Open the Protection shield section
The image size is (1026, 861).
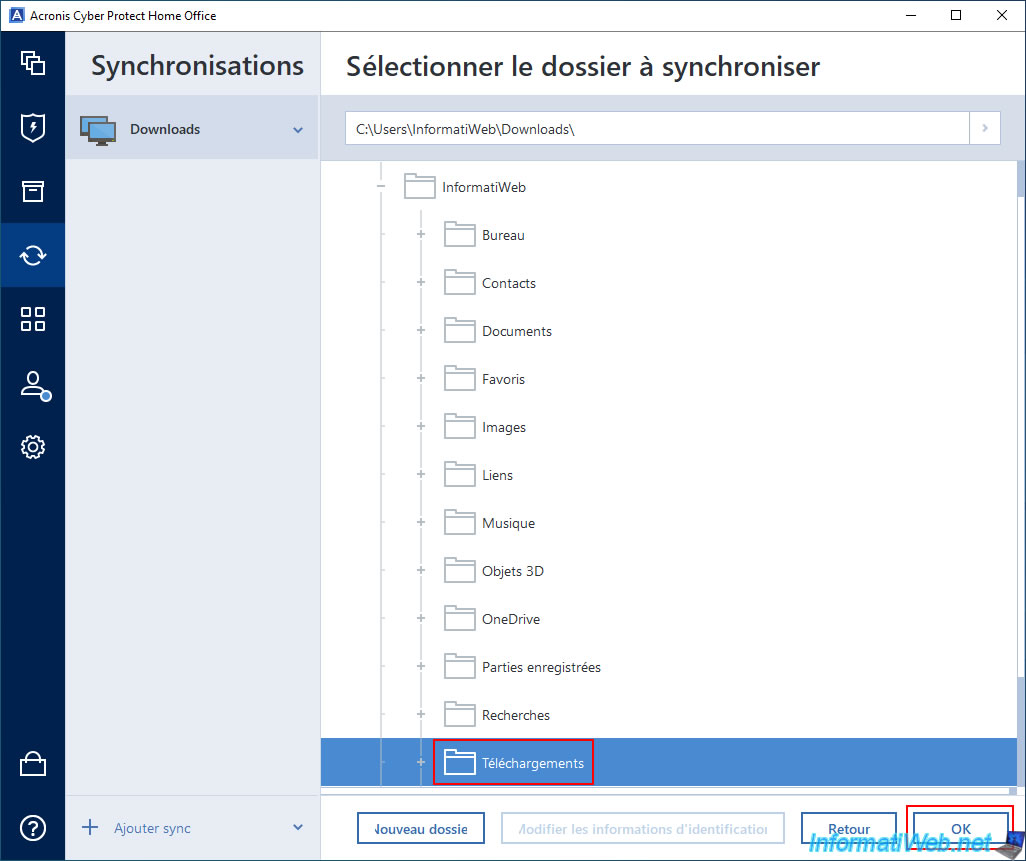click(x=33, y=127)
